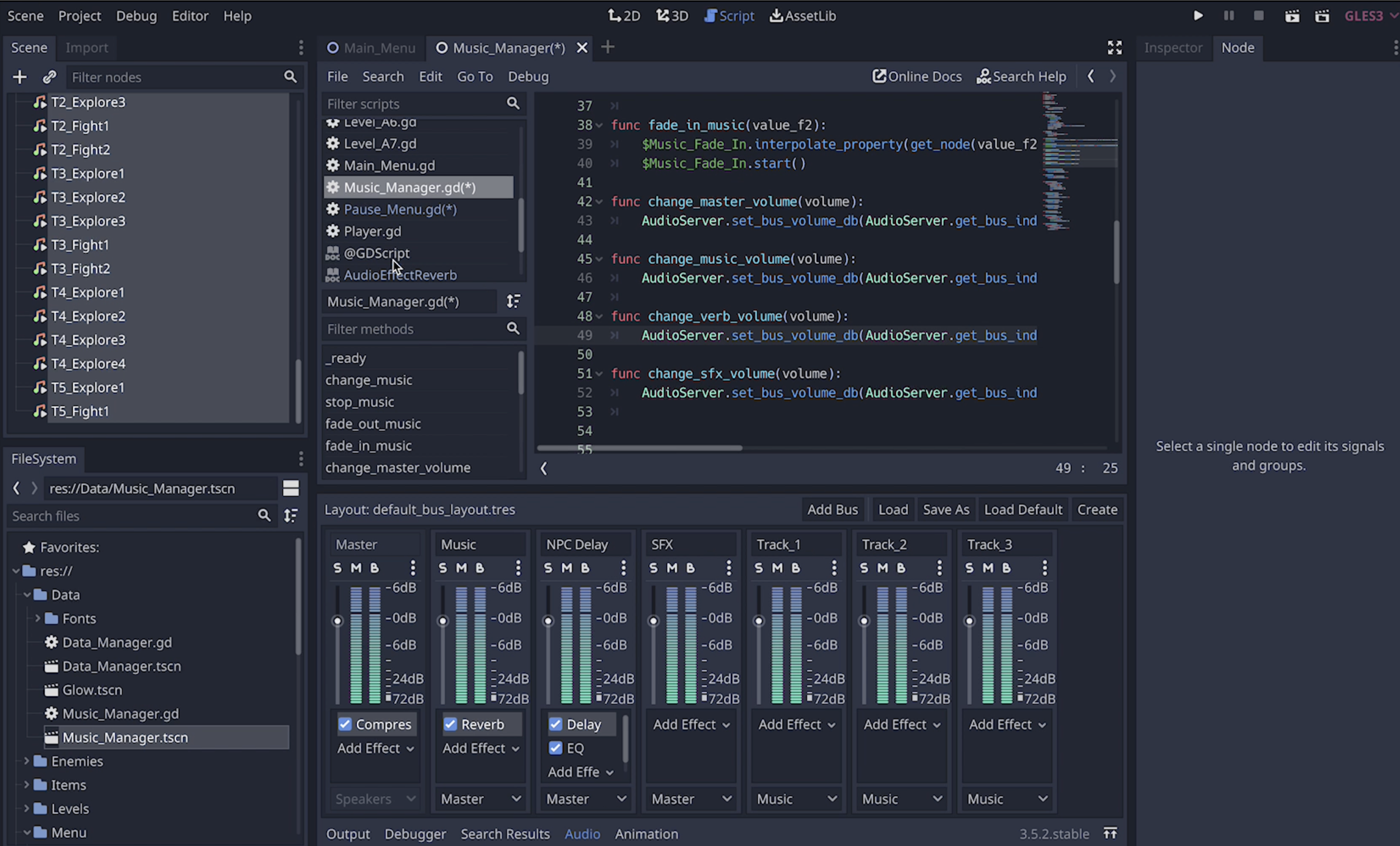The width and height of the screenshot is (1400, 846).
Task: Toggle the EQ effect on the NPC Delay bus
Action: point(555,747)
